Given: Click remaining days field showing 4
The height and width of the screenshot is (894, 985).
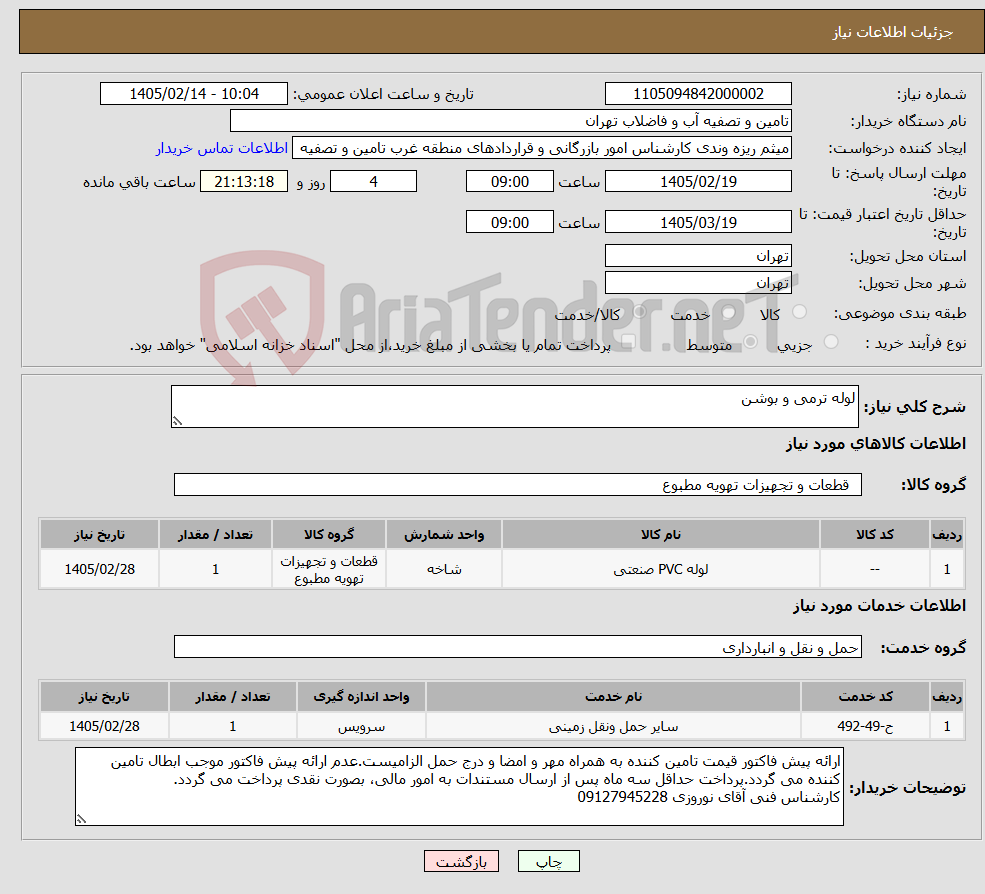Looking at the screenshot, I should pos(373,182).
